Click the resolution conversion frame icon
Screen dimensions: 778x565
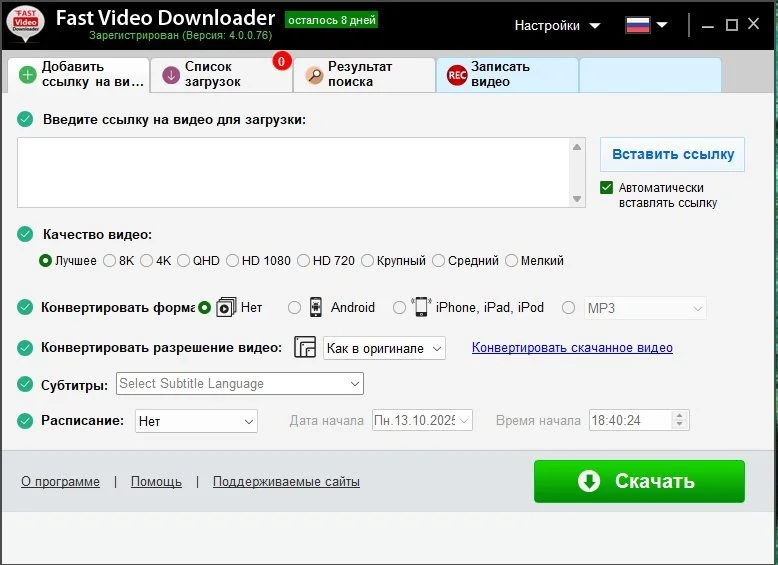point(305,348)
